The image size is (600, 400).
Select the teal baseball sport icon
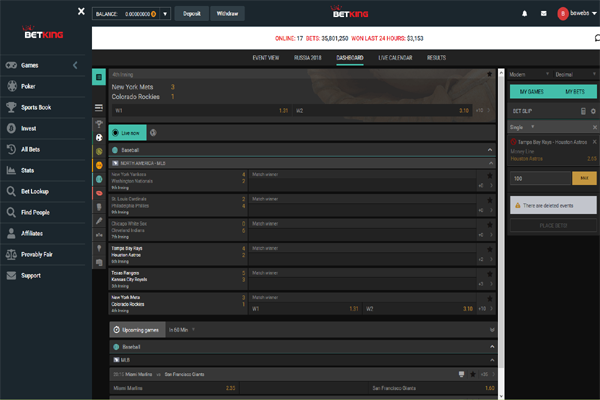tap(99, 179)
